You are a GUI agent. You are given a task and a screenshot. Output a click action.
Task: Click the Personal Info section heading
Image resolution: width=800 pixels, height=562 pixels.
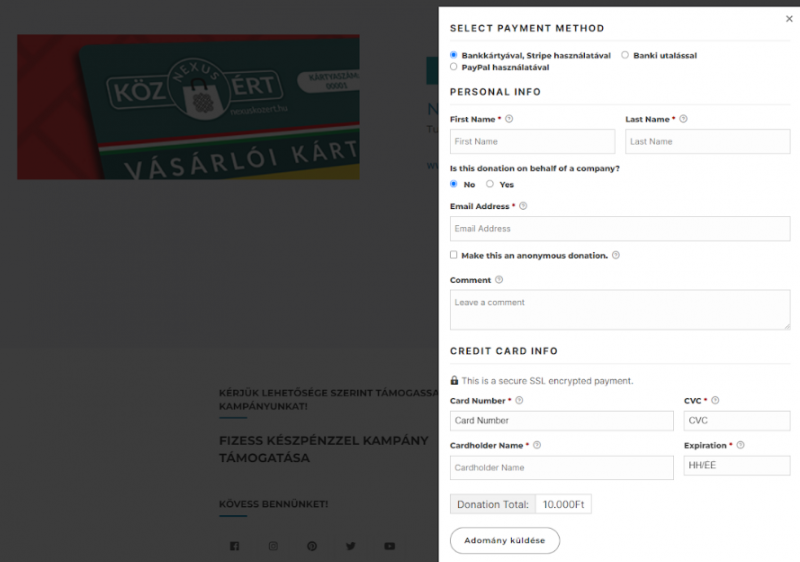[x=495, y=92]
